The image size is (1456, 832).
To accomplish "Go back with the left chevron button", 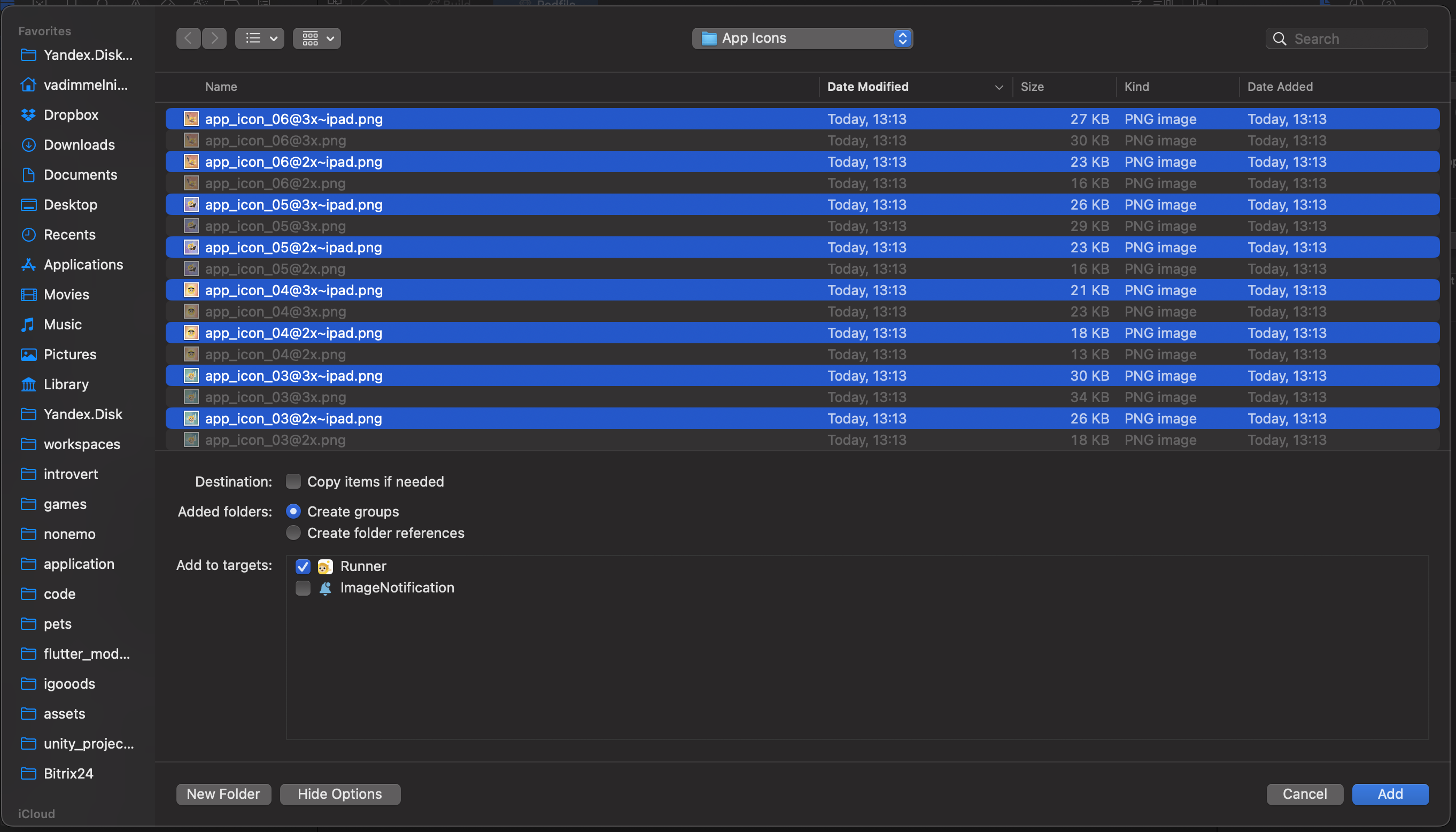I will tap(188, 38).
